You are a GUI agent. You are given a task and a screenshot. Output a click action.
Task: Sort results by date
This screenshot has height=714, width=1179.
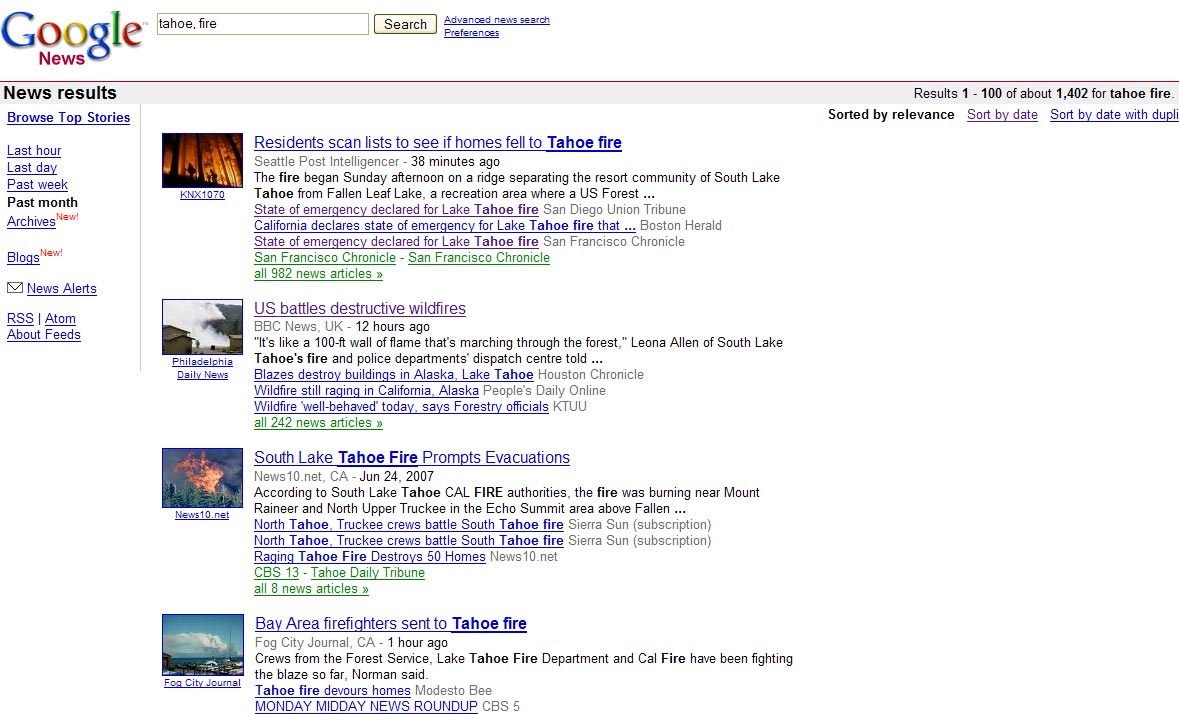(x=1002, y=114)
